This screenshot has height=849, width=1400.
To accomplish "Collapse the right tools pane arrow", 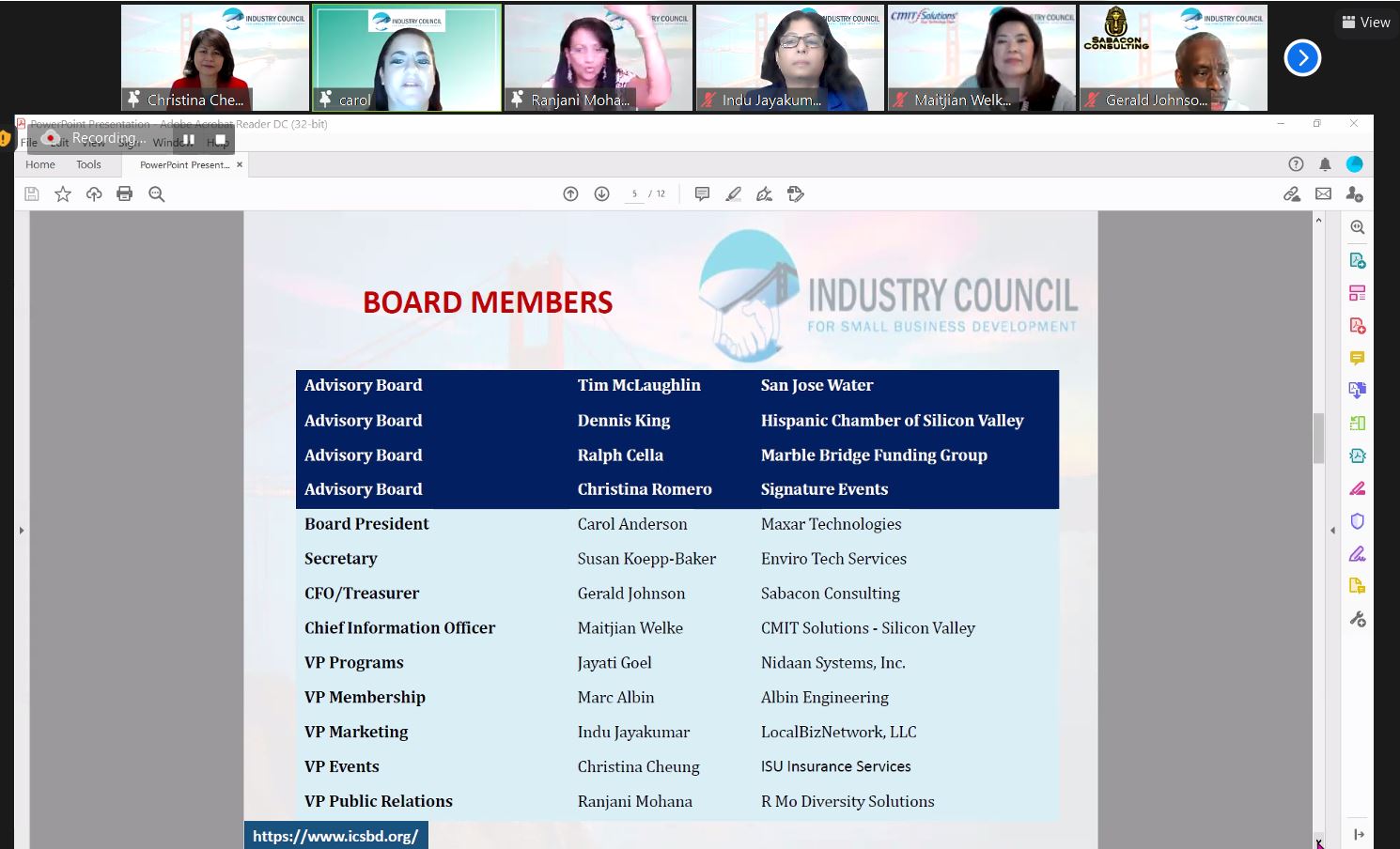I will click(1332, 531).
